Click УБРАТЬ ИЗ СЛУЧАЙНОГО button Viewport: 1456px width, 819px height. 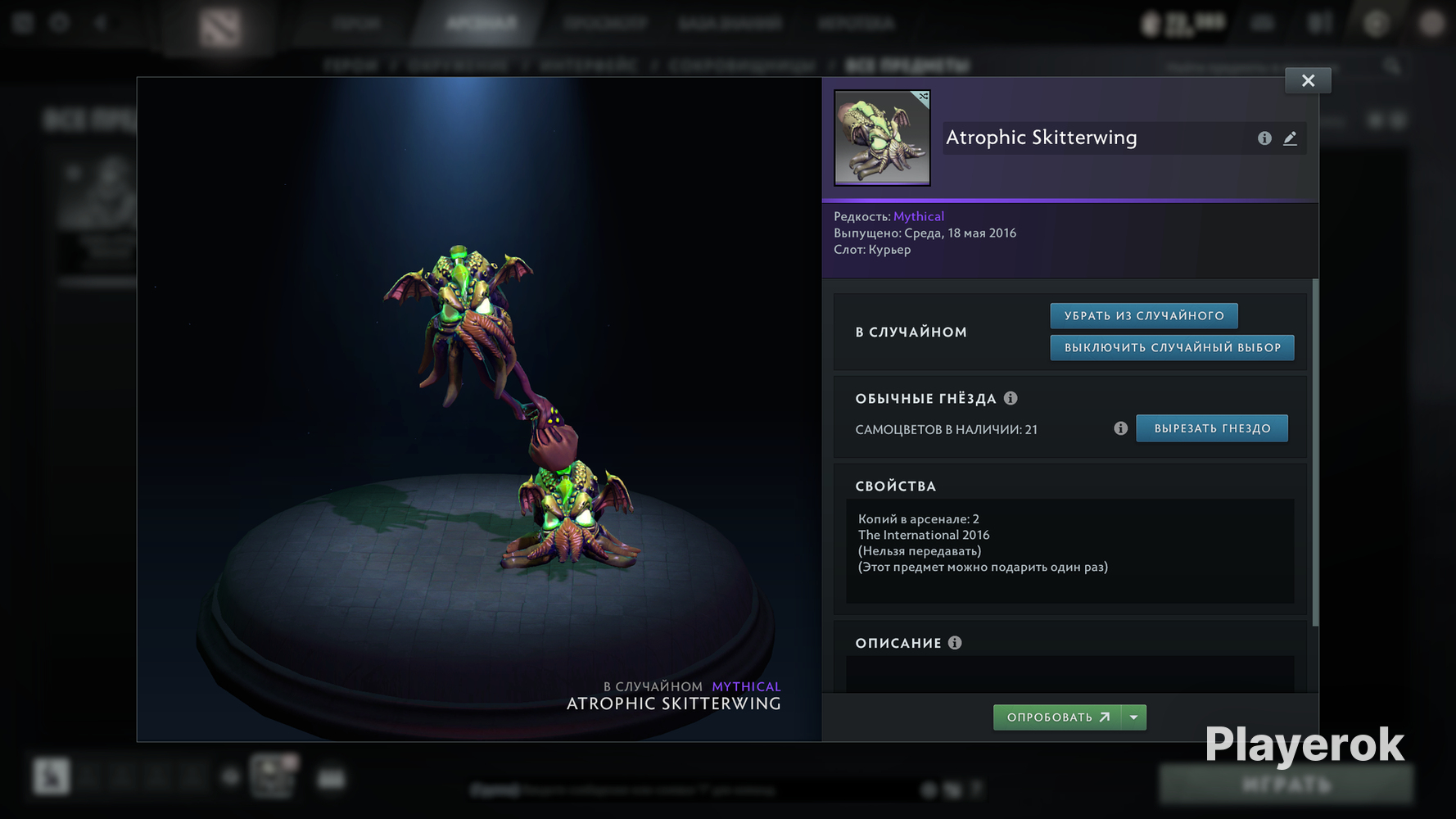coord(1144,315)
